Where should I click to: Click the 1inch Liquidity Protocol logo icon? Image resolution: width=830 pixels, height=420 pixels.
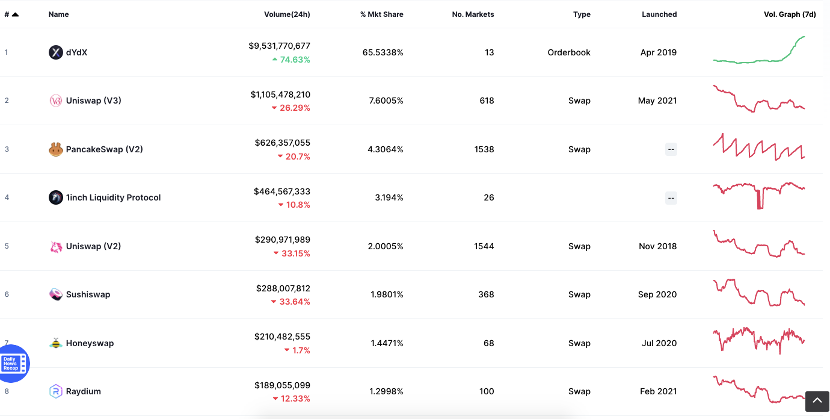pyautogui.click(x=56, y=198)
